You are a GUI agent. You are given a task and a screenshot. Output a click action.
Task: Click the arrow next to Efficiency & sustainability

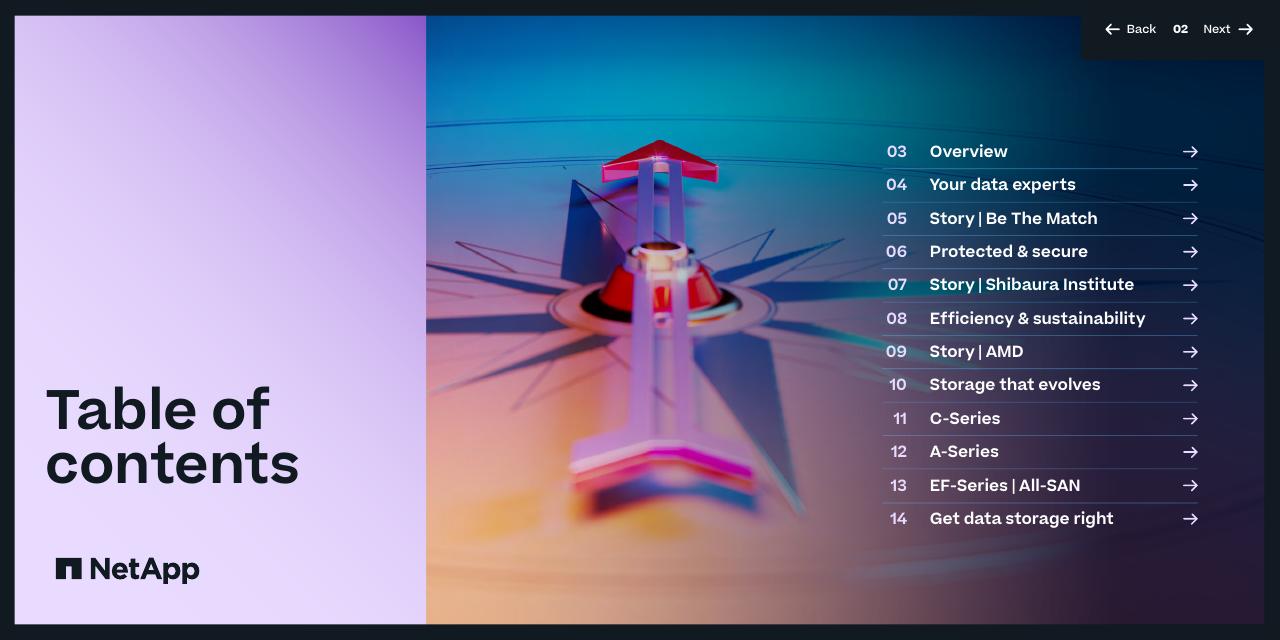(x=1190, y=318)
